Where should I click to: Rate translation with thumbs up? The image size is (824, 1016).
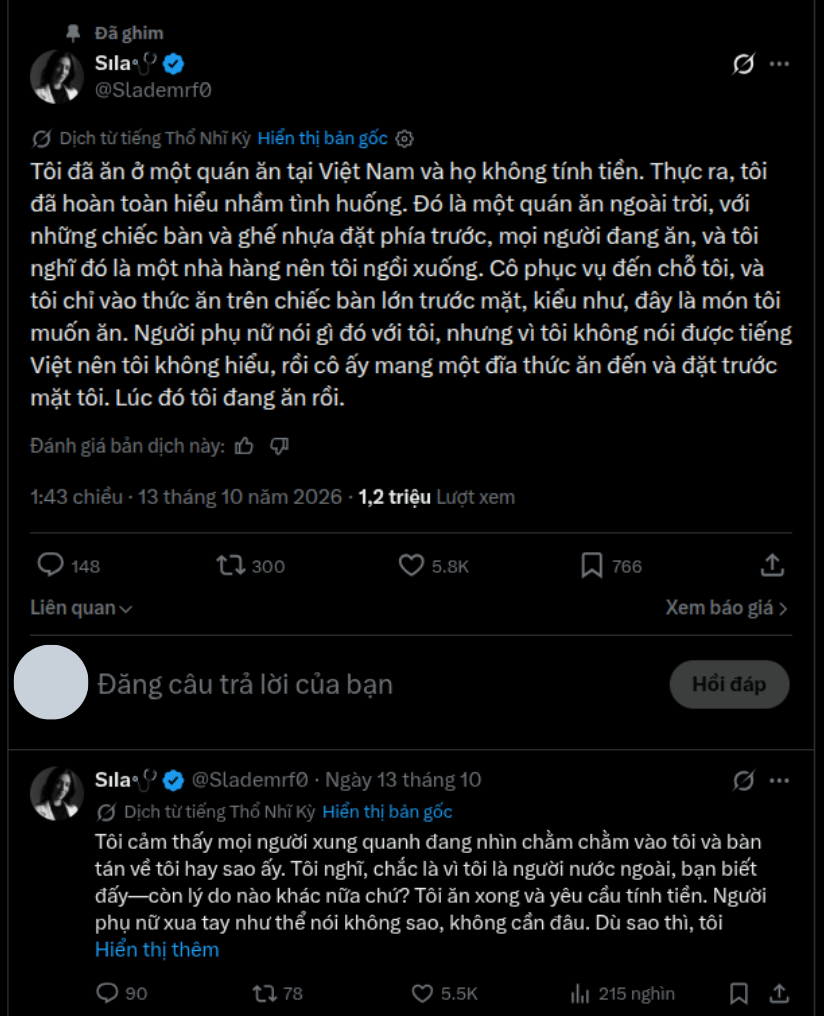coord(244,446)
